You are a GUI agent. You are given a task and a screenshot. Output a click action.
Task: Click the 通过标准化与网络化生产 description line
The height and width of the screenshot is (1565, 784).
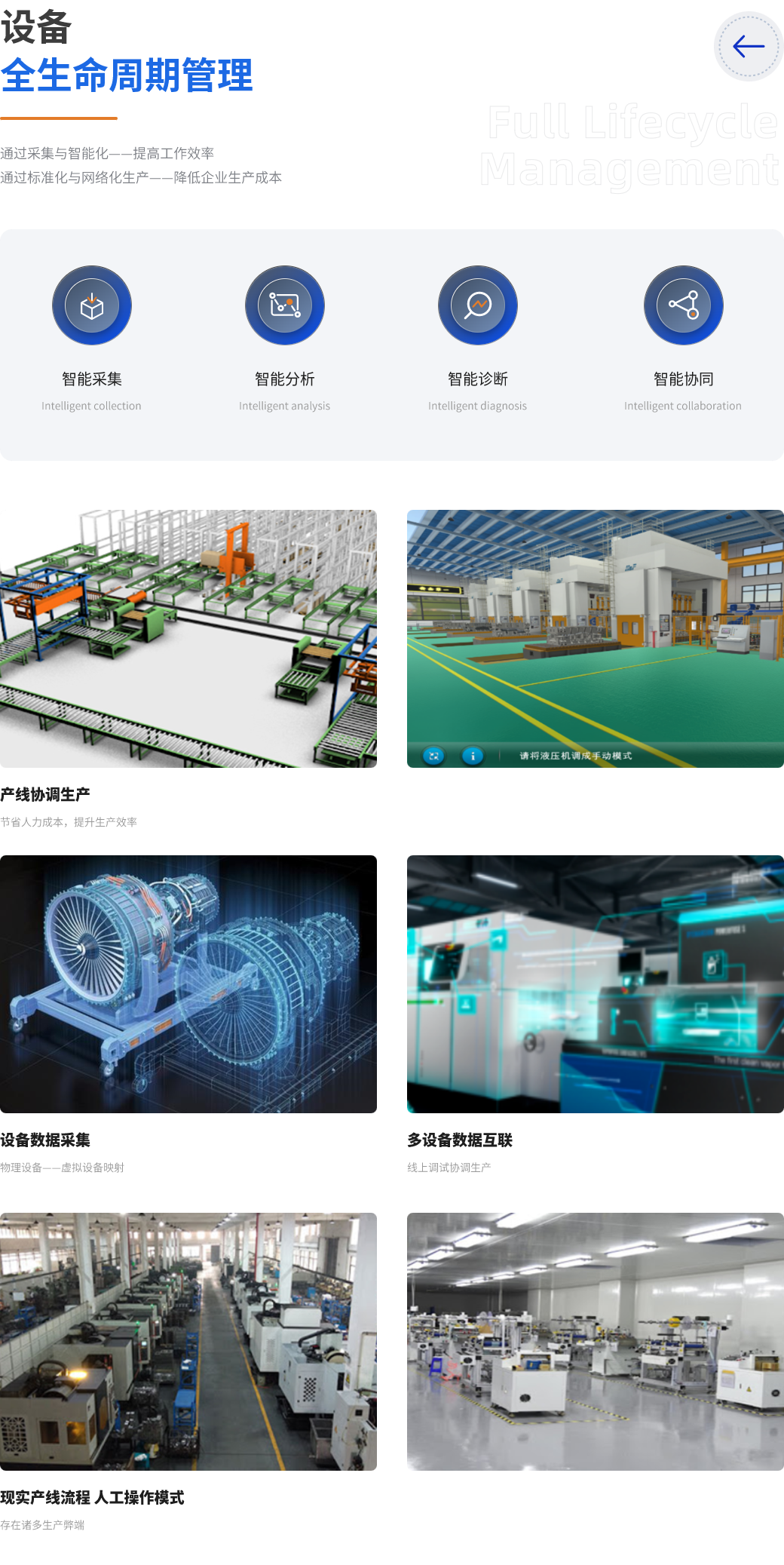[x=141, y=177]
